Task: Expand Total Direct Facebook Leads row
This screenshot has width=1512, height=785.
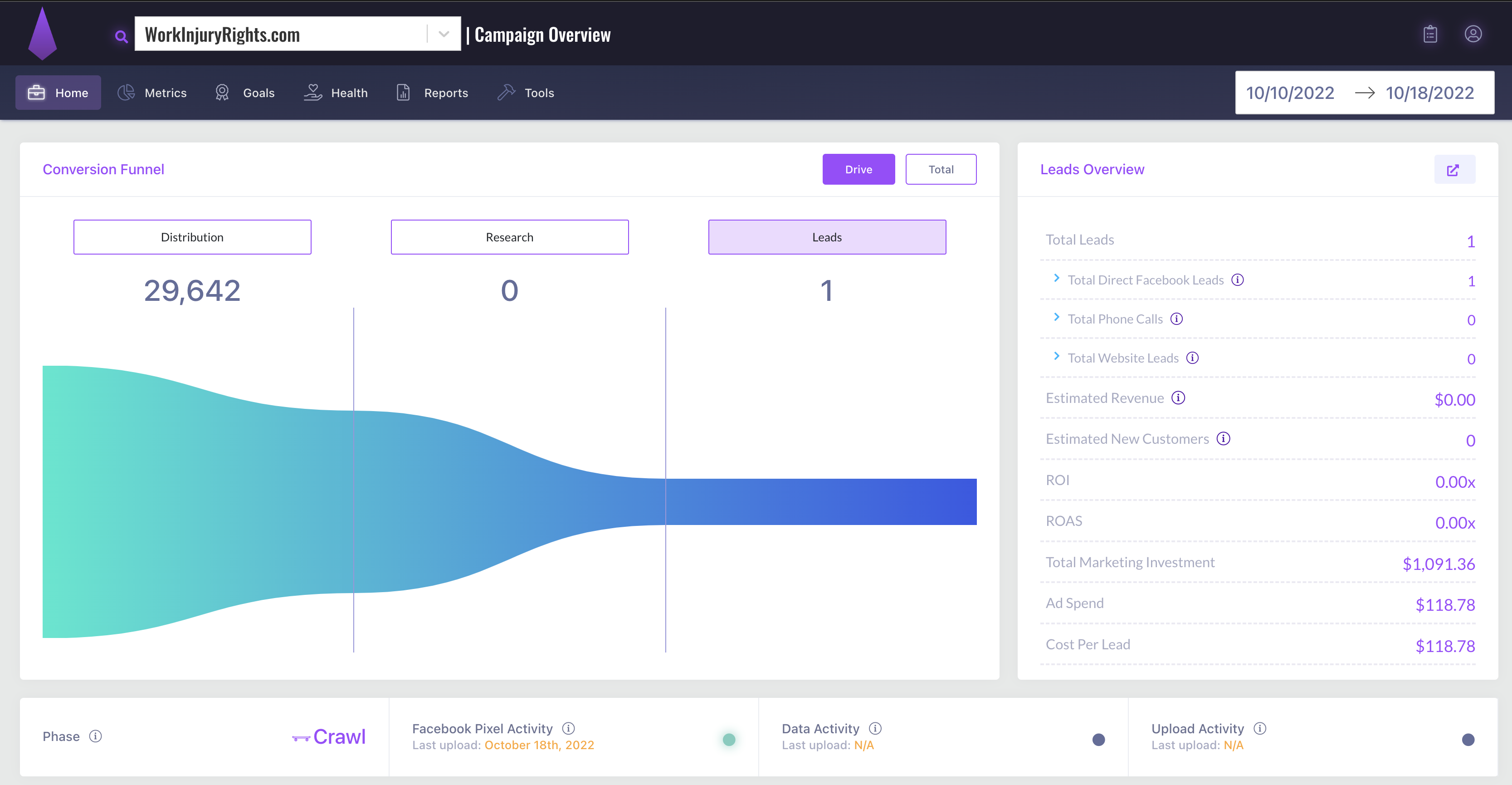Action: (1057, 278)
